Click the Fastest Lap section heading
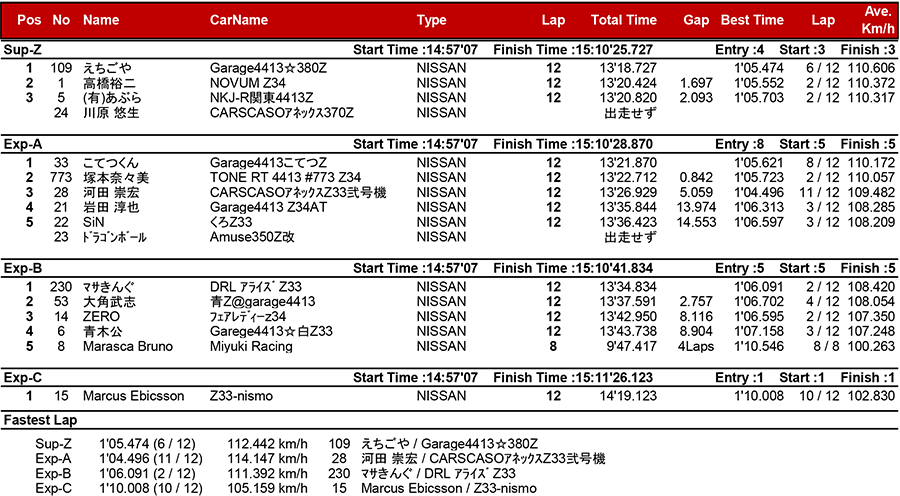The height and width of the screenshot is (496, 900). click(40, 420)
